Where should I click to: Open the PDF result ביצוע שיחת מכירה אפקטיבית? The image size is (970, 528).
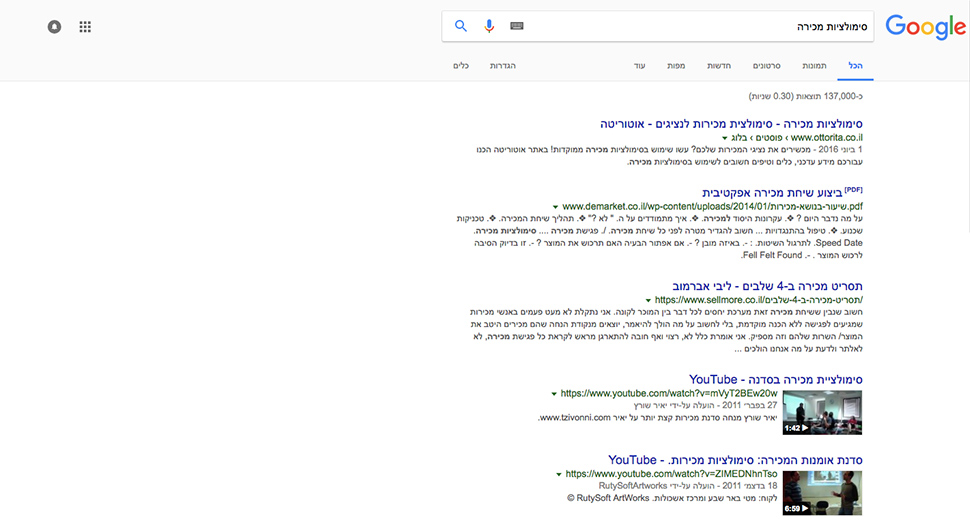tap(772, 193)
